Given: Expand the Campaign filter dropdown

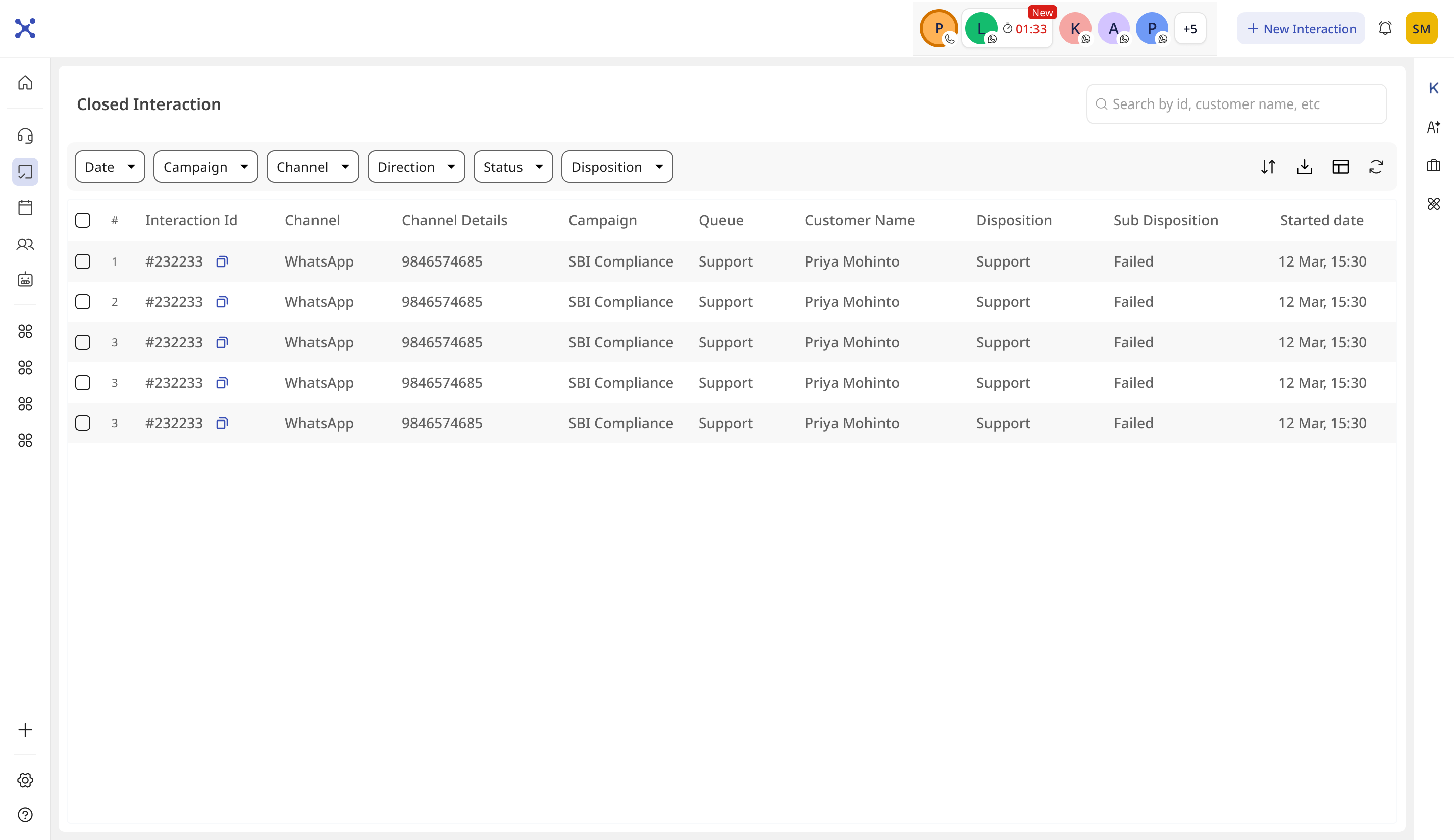Looking at the screenshot, I should pos(205,167).
